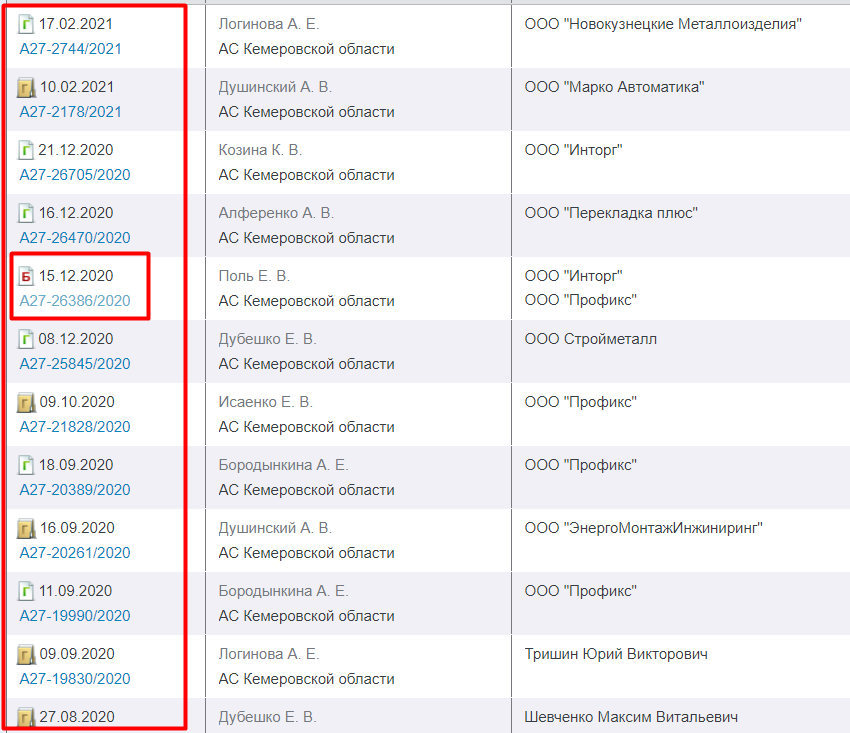
Task: Go to case А27-21828/2020
Action: tap(75, 427)
